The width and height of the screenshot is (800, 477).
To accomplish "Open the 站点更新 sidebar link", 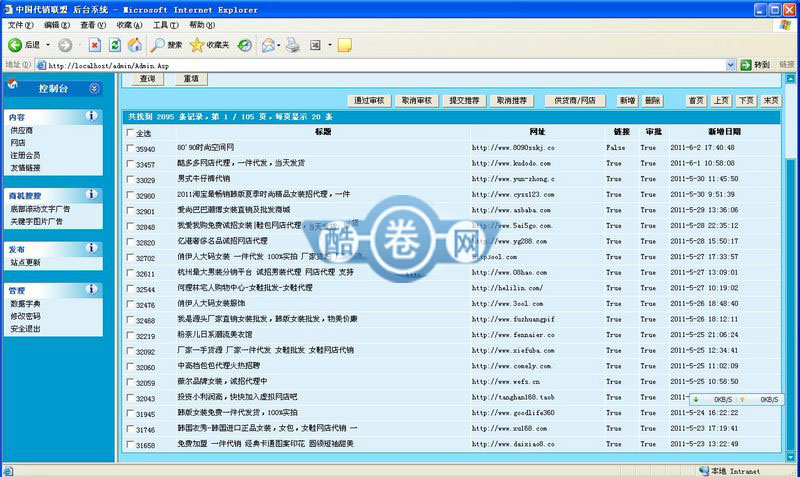I will (26, 263).
